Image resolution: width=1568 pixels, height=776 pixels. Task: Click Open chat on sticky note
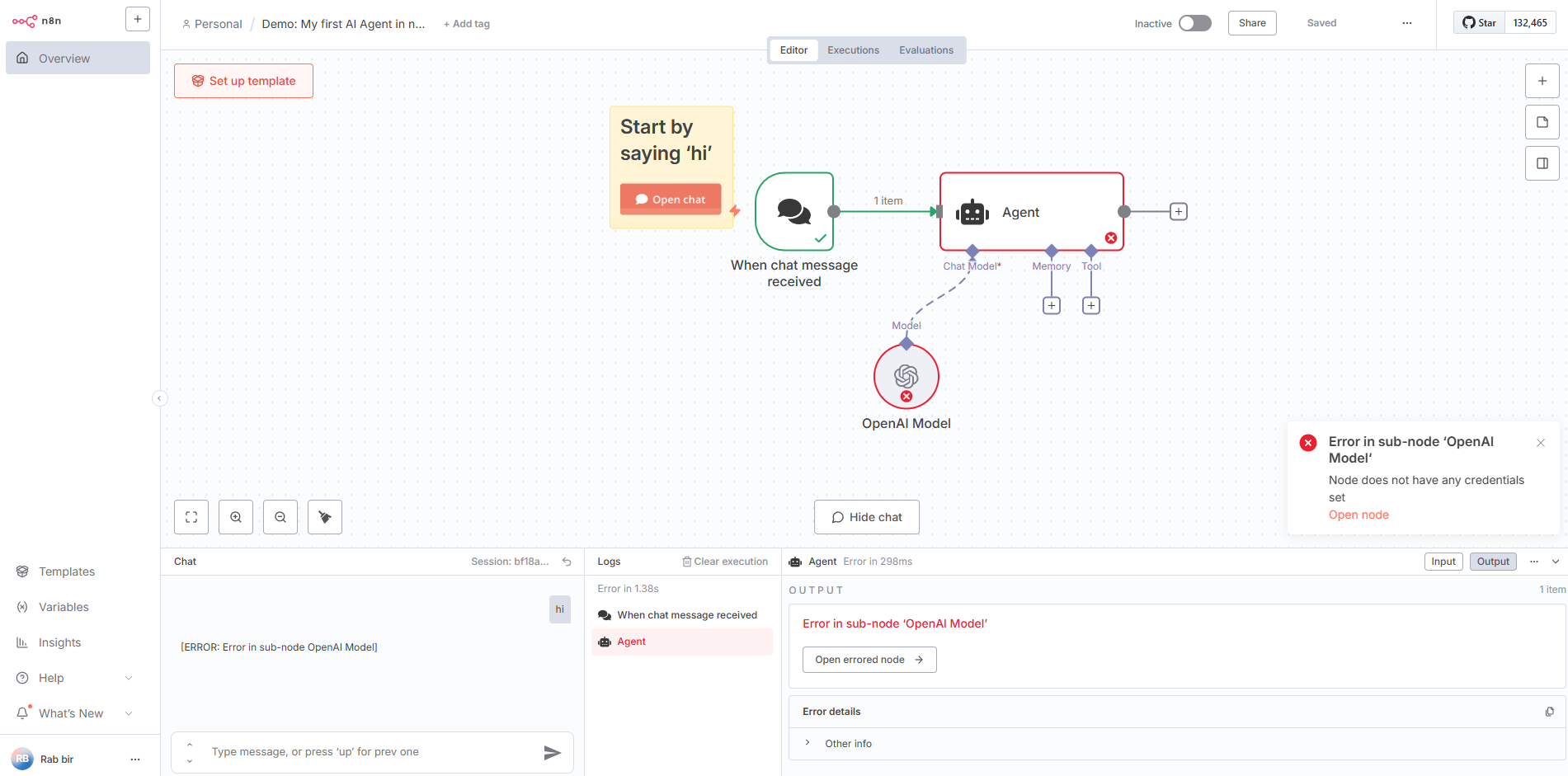click(671, 200)
